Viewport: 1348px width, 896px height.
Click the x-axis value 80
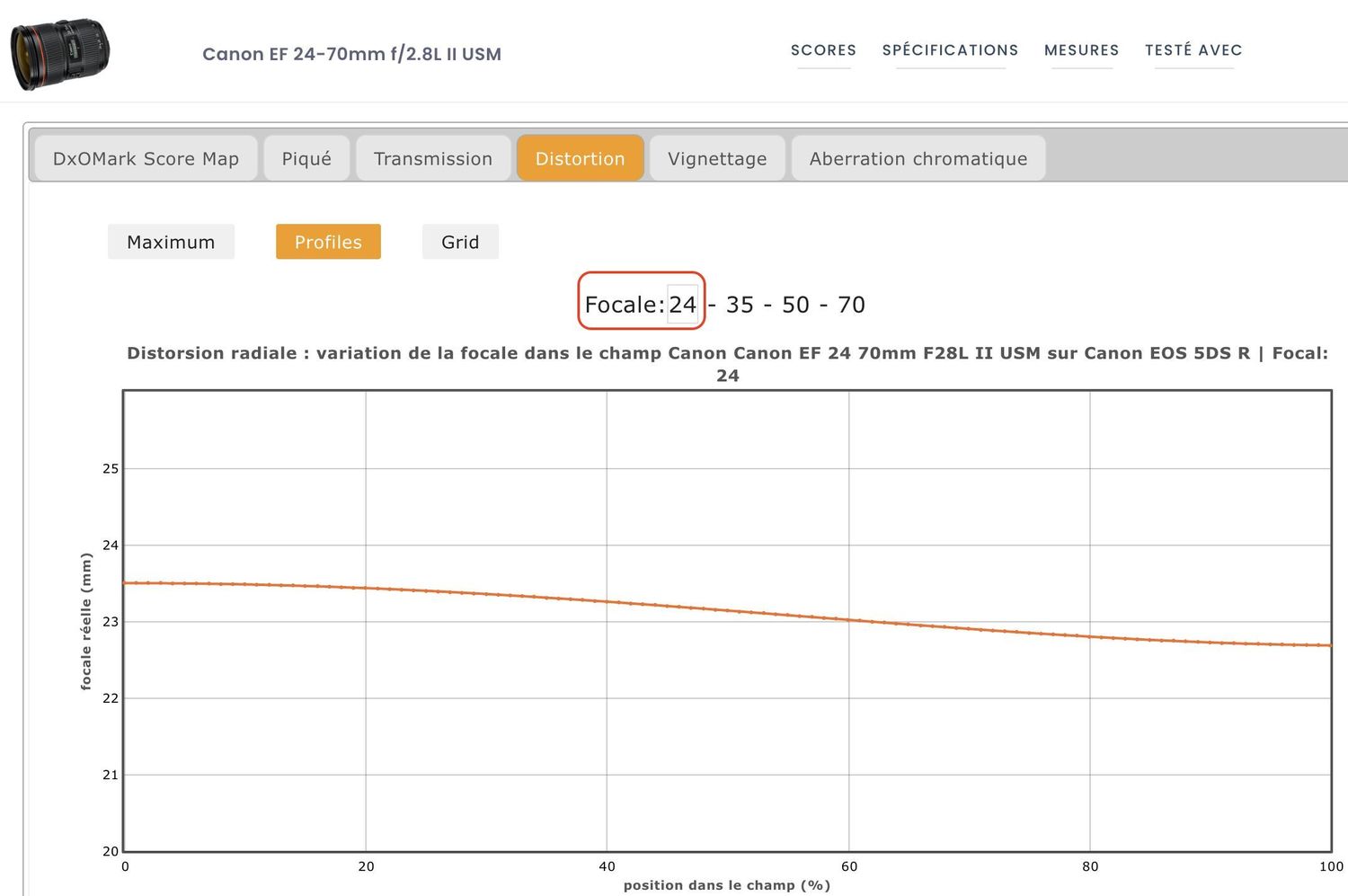click(1090, 866)
